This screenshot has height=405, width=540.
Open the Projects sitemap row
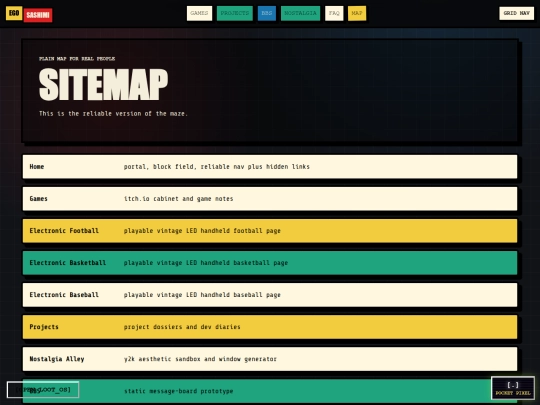click(x=270, y=327)
